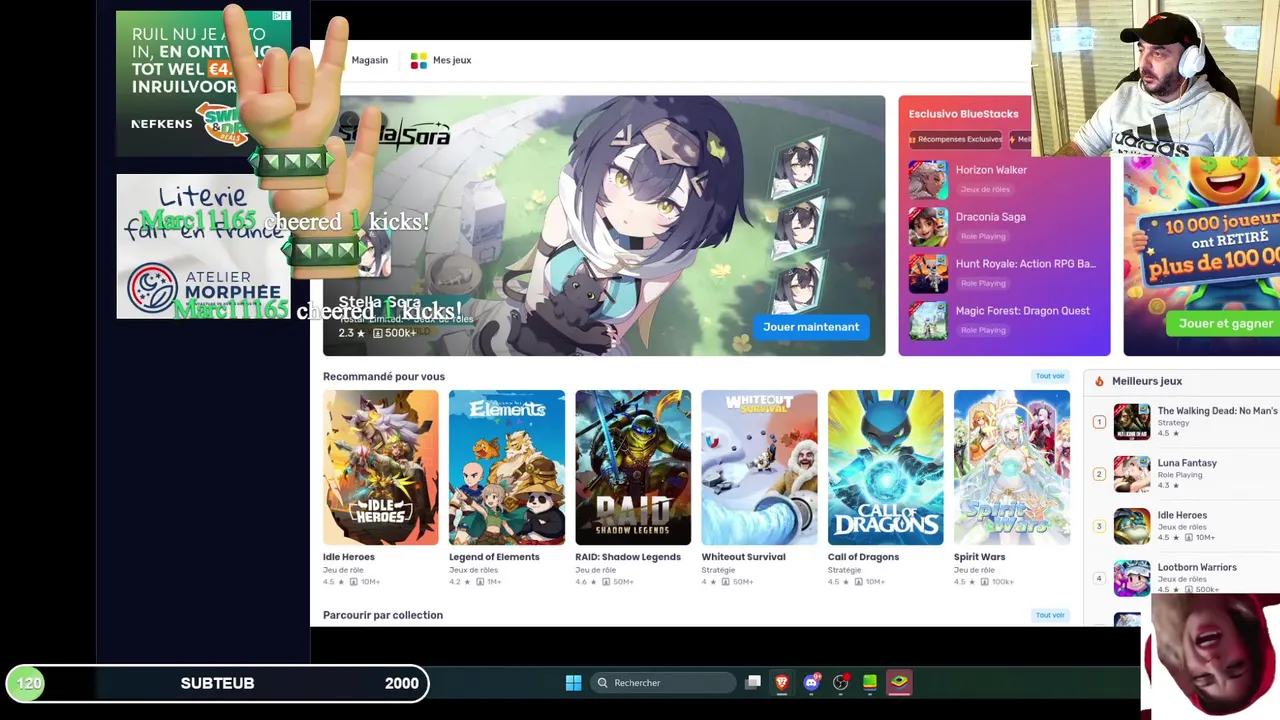Open Luna Fantasy icon in Meilleurs jeux
Screen dimensions: 1280x720
point(1132,474)
